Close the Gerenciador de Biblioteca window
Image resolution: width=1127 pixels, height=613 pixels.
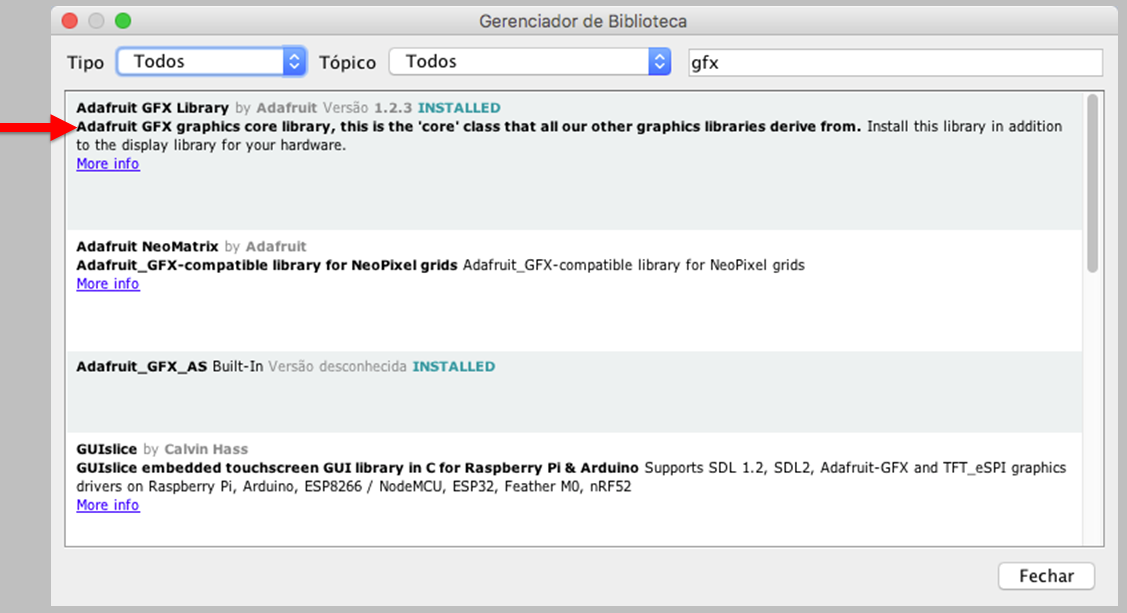click(70, 21)
